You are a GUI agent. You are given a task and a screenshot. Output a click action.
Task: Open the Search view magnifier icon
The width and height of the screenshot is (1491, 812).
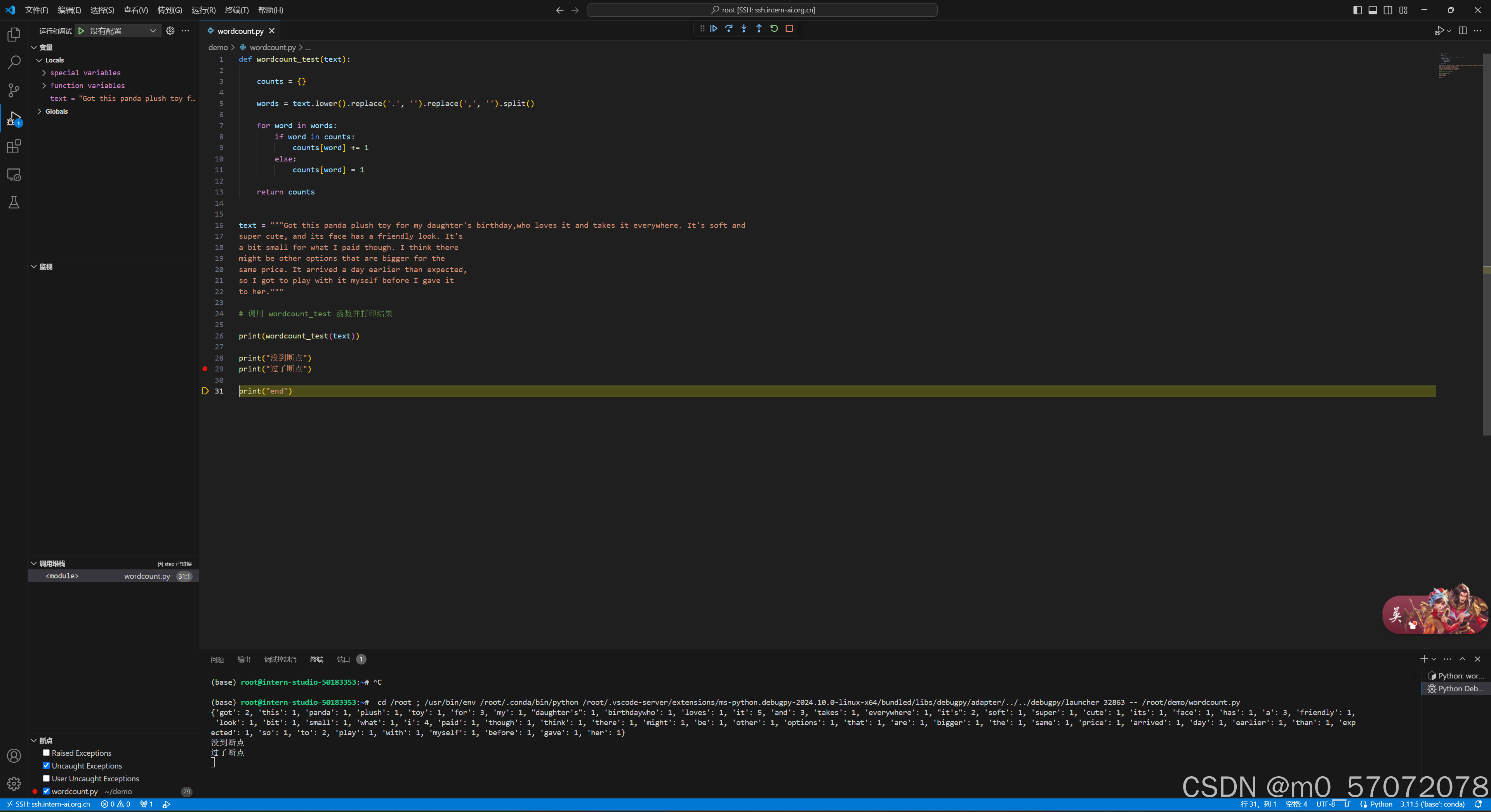coord(14,62)
